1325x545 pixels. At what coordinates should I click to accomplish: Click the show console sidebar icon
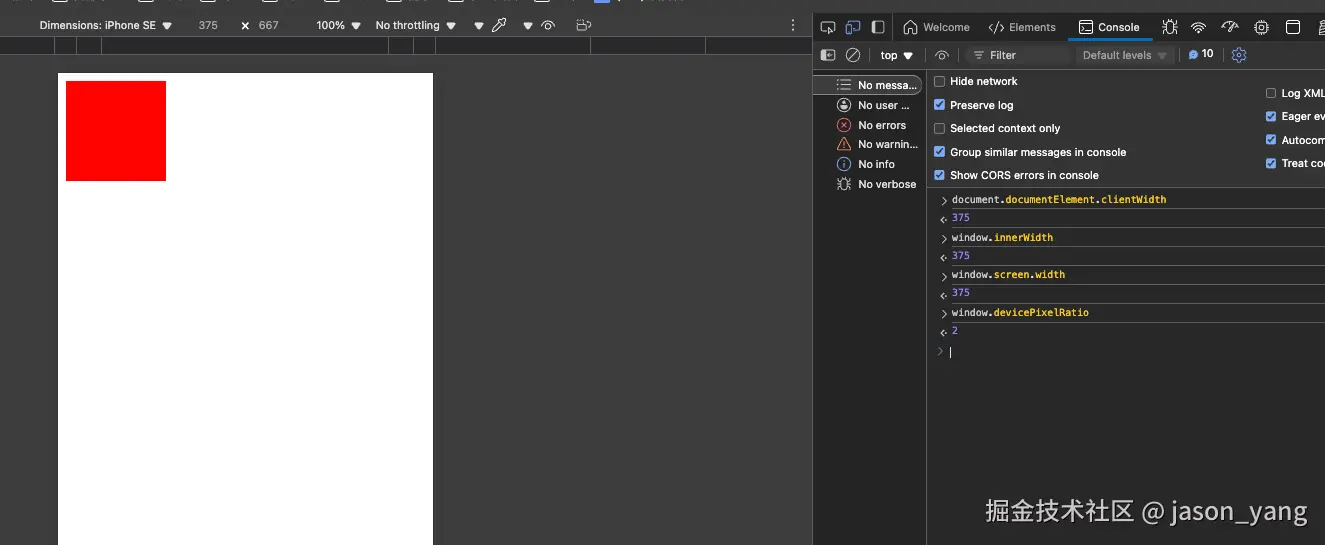828,55
